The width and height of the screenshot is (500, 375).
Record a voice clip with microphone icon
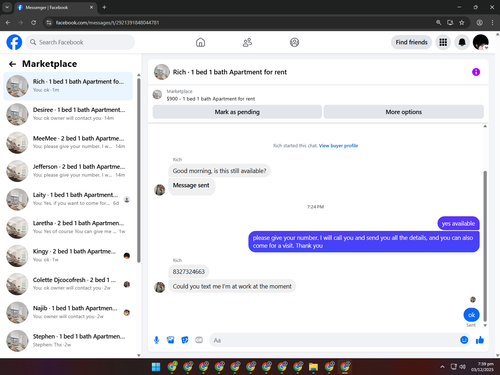156,340
